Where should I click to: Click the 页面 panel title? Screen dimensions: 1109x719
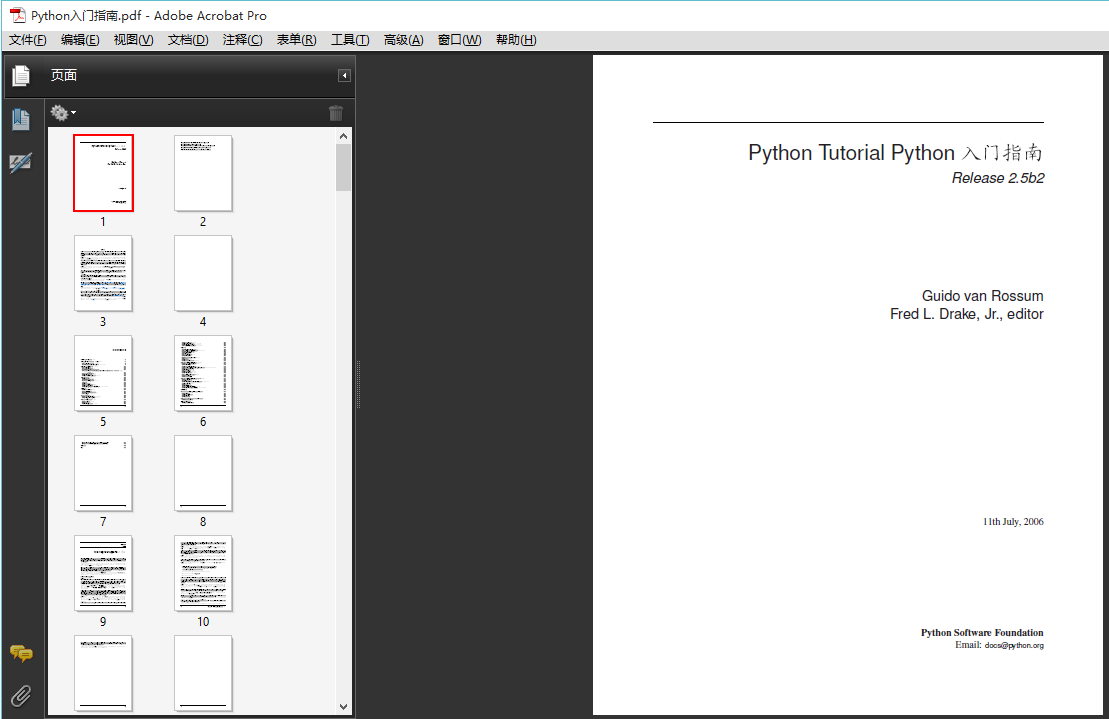(64, 75)
